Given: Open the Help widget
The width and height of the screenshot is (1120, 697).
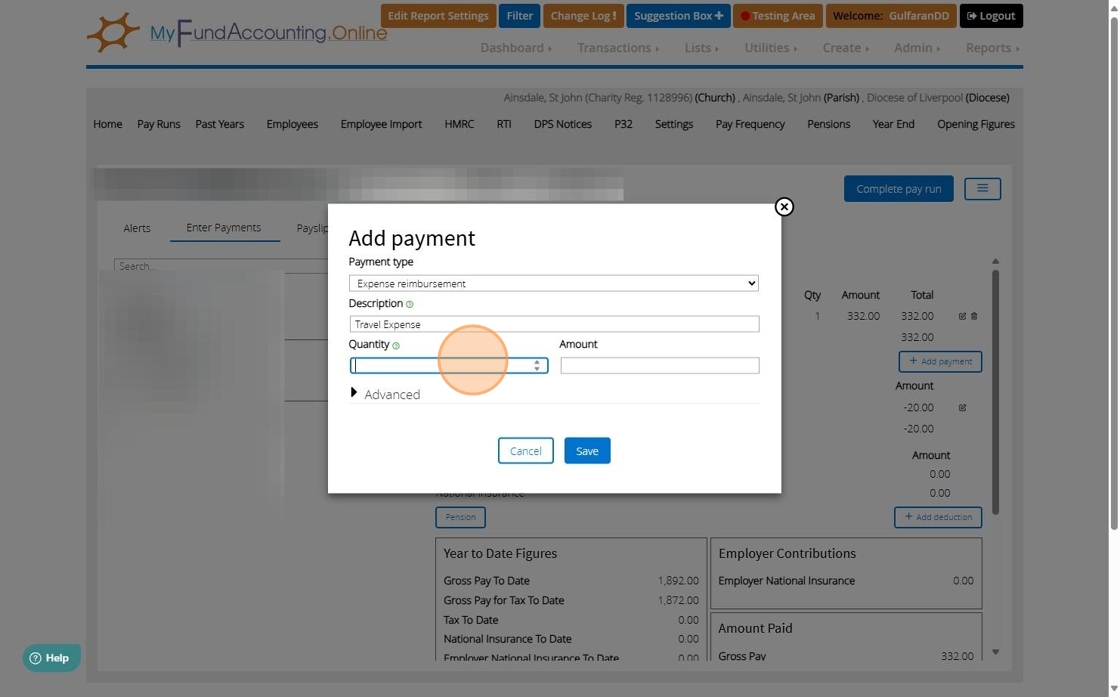Looking at the screenshot, I should [51, 658].
